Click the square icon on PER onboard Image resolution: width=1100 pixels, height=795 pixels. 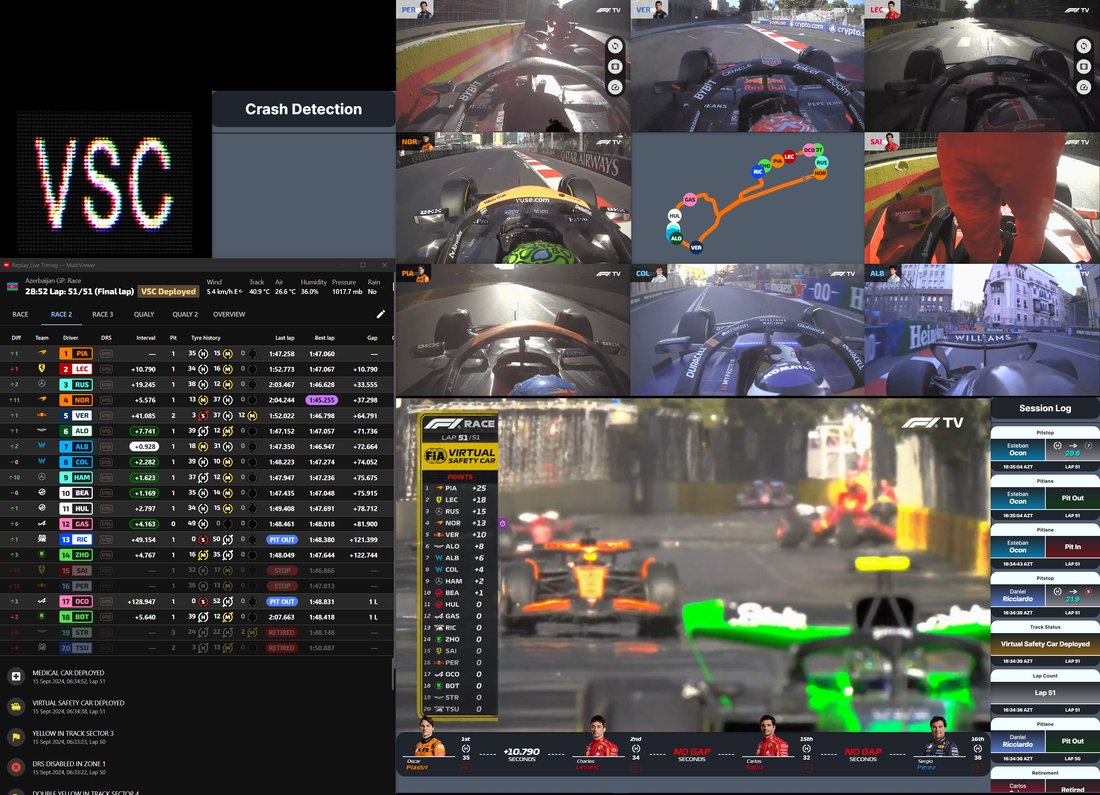click(615, 67)
